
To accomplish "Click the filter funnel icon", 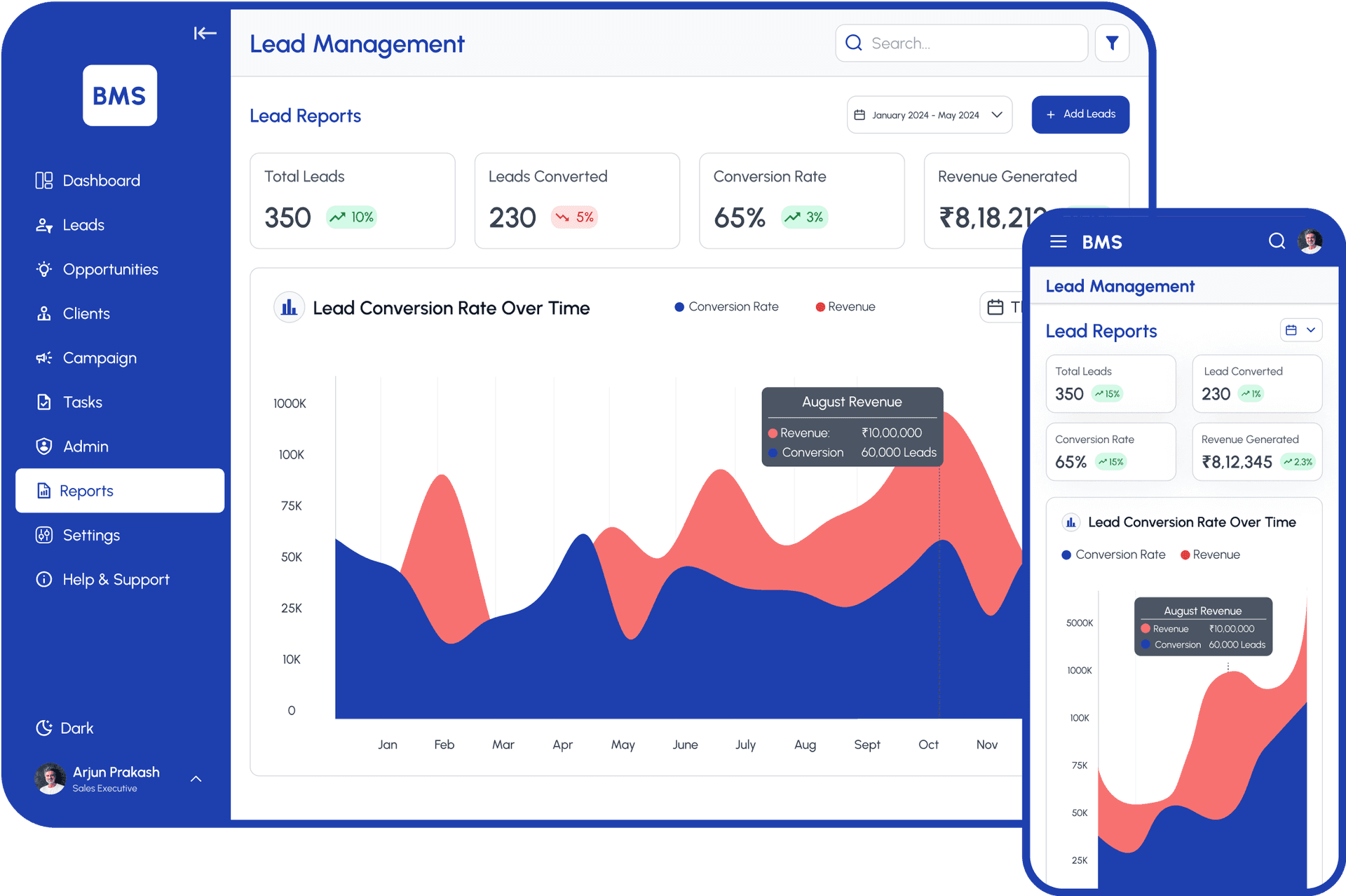I will click(x=1112, y=43).
